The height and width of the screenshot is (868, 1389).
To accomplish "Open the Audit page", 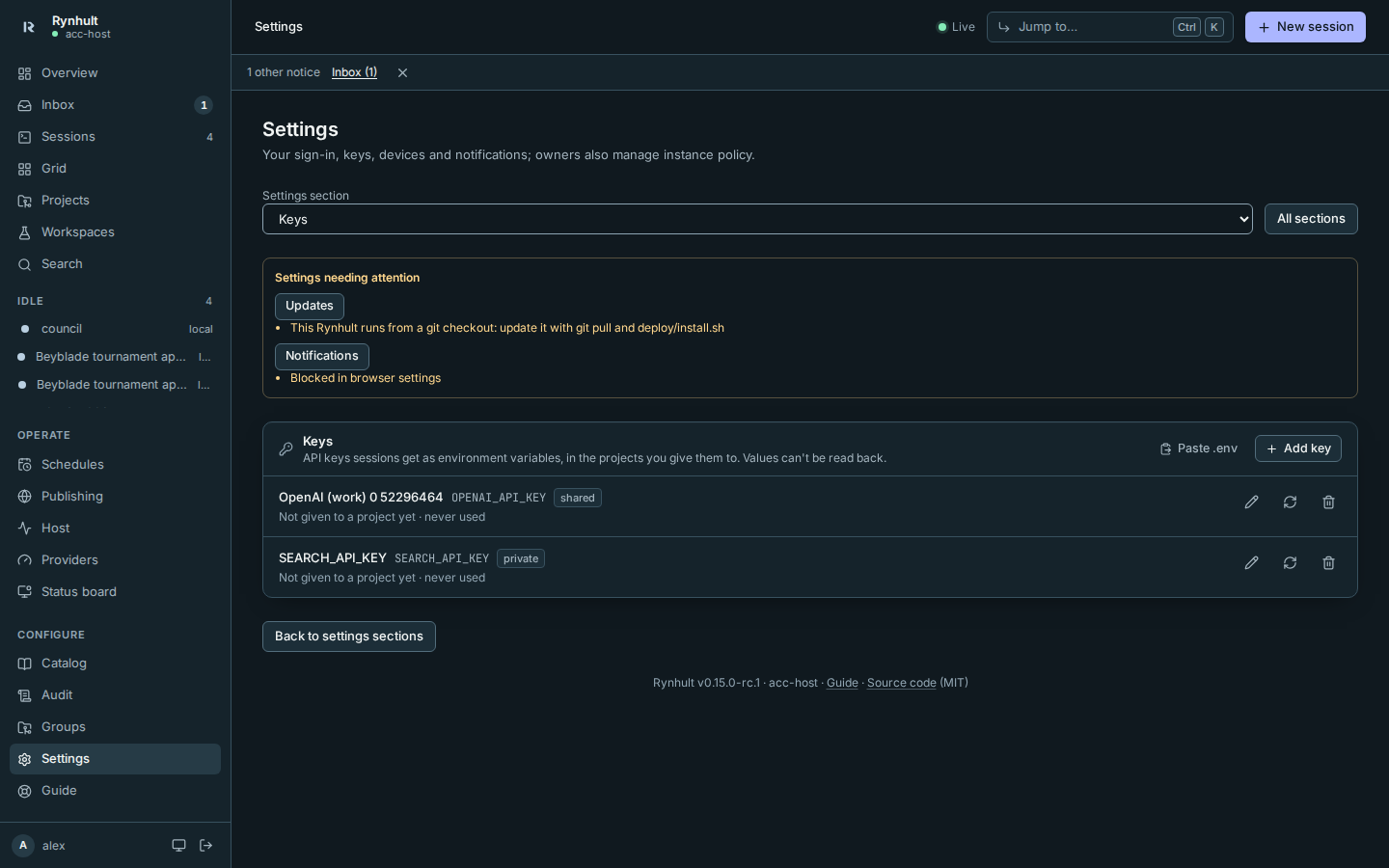I will click(115, 695).
